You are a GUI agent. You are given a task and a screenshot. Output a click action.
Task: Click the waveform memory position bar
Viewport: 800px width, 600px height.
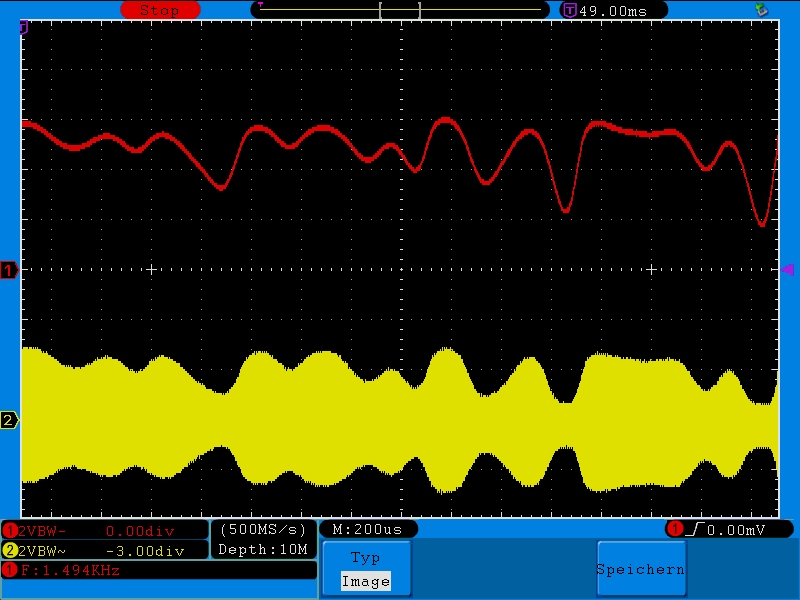click(x=400, y=10)
